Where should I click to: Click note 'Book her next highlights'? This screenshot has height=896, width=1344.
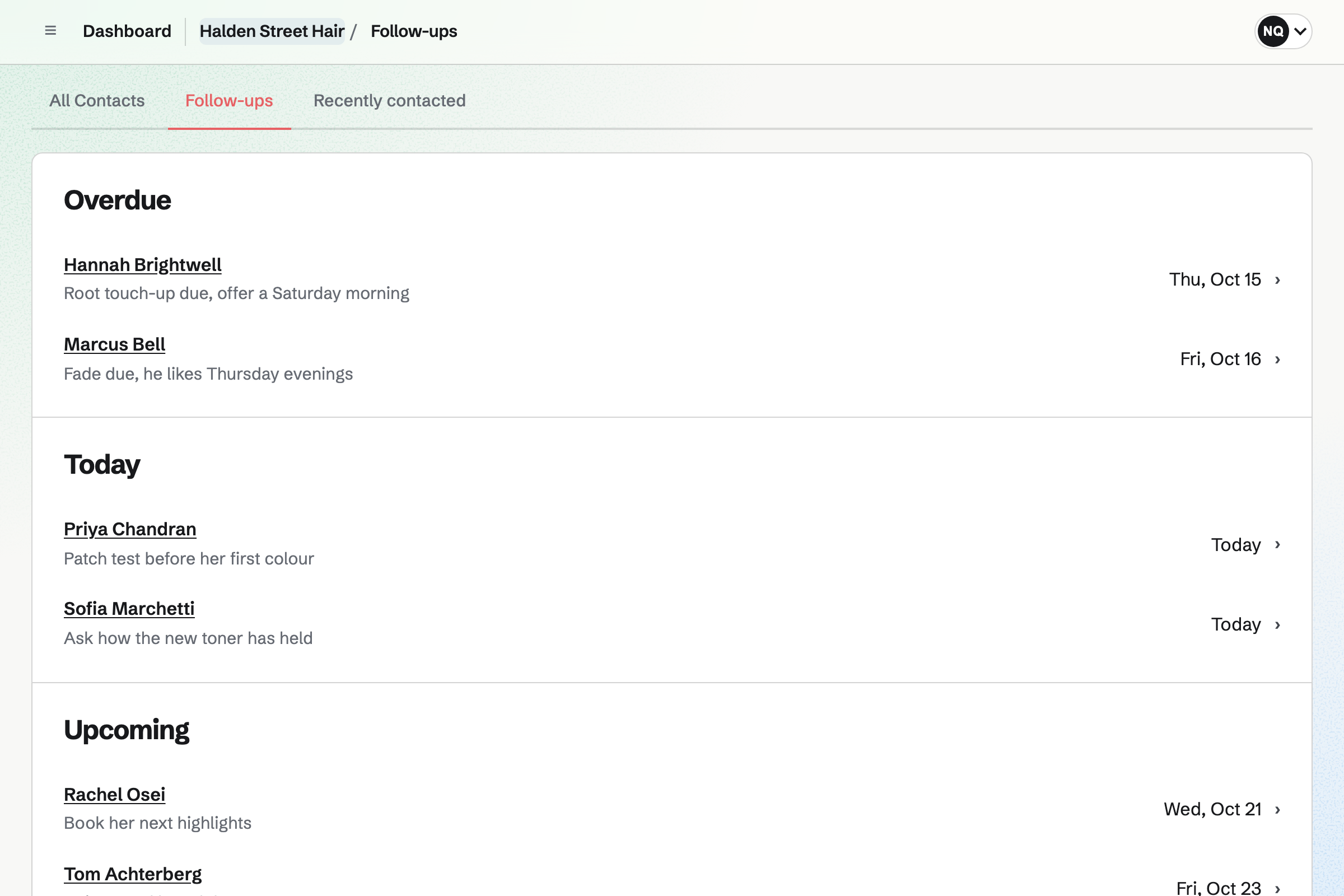(x=158, y=823)
